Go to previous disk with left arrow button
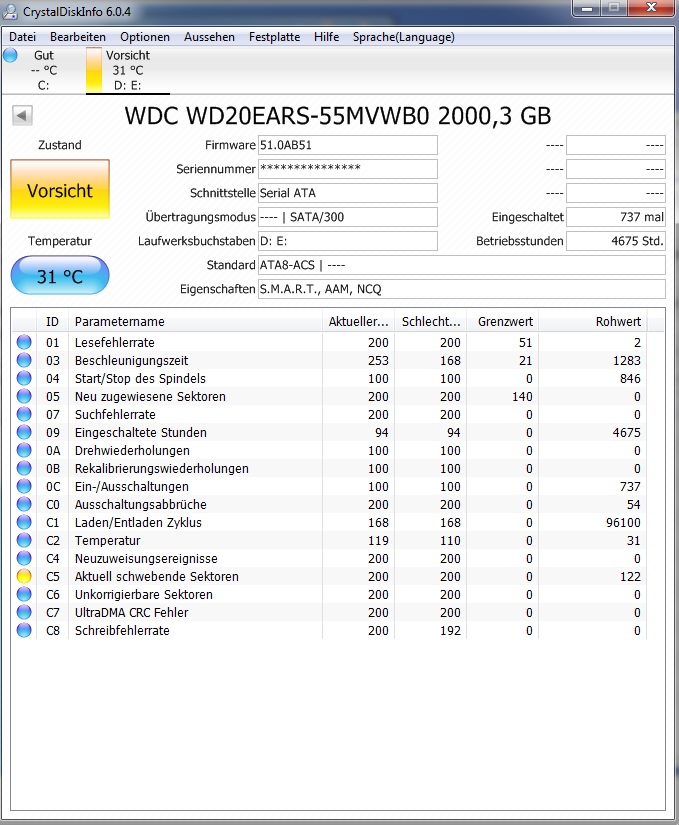Viewport: 679px width, 825px height. click(22, 116)
